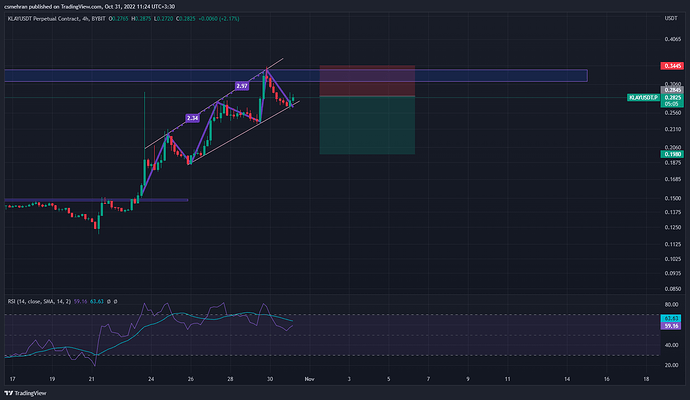Click the purple support line near 0.1500
This screenshot has width=690, height=400.
coord(96,200)
